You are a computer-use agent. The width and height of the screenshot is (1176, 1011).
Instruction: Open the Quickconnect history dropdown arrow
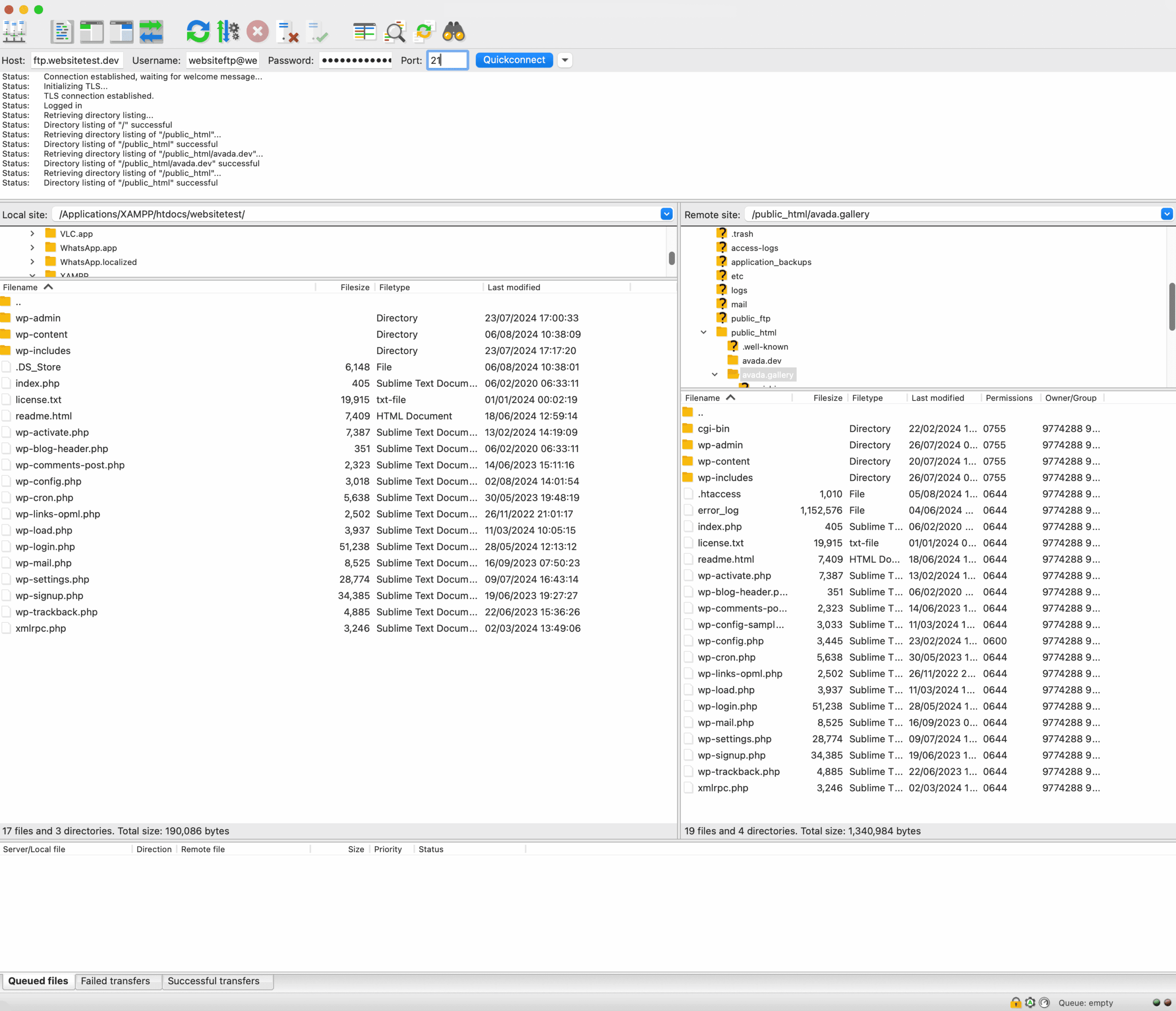(565, 60)
